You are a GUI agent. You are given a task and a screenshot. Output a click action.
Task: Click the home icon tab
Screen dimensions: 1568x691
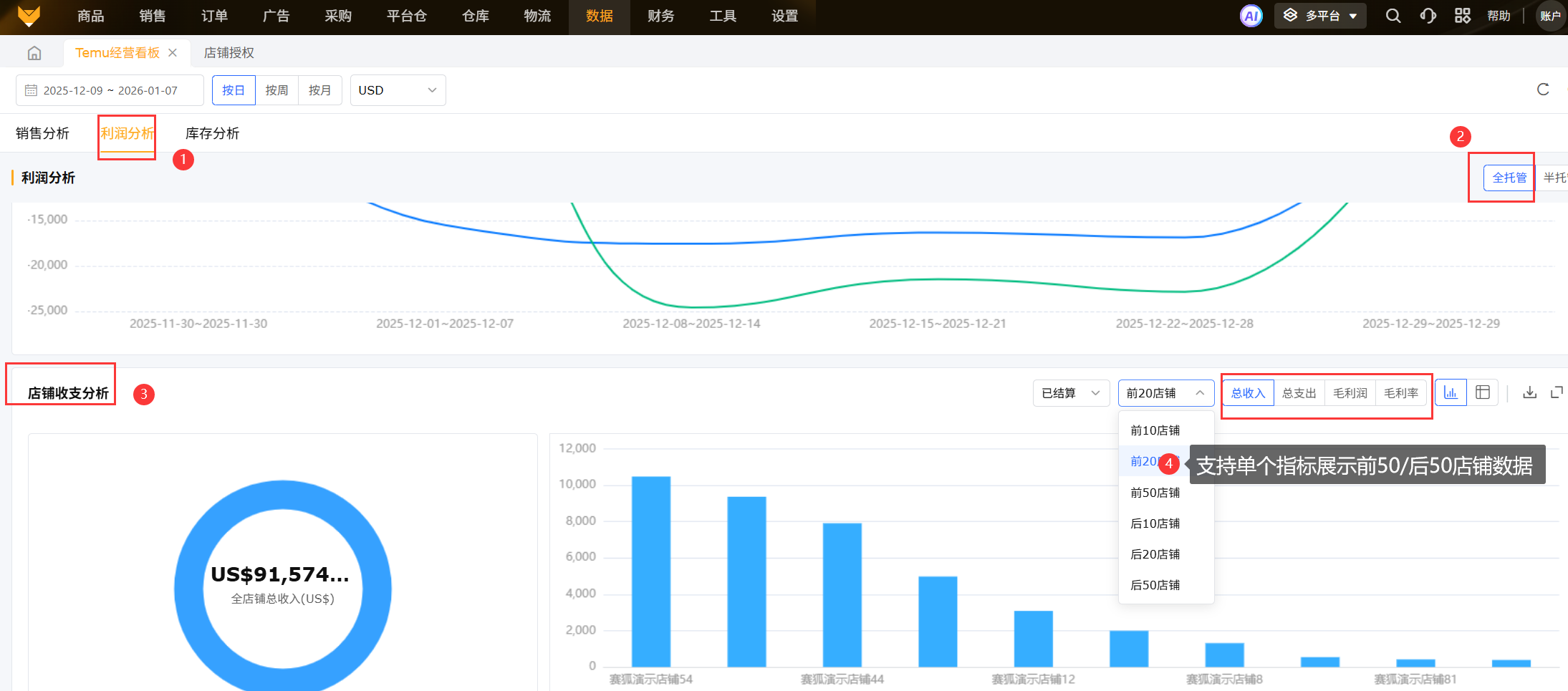coord(34,53)
